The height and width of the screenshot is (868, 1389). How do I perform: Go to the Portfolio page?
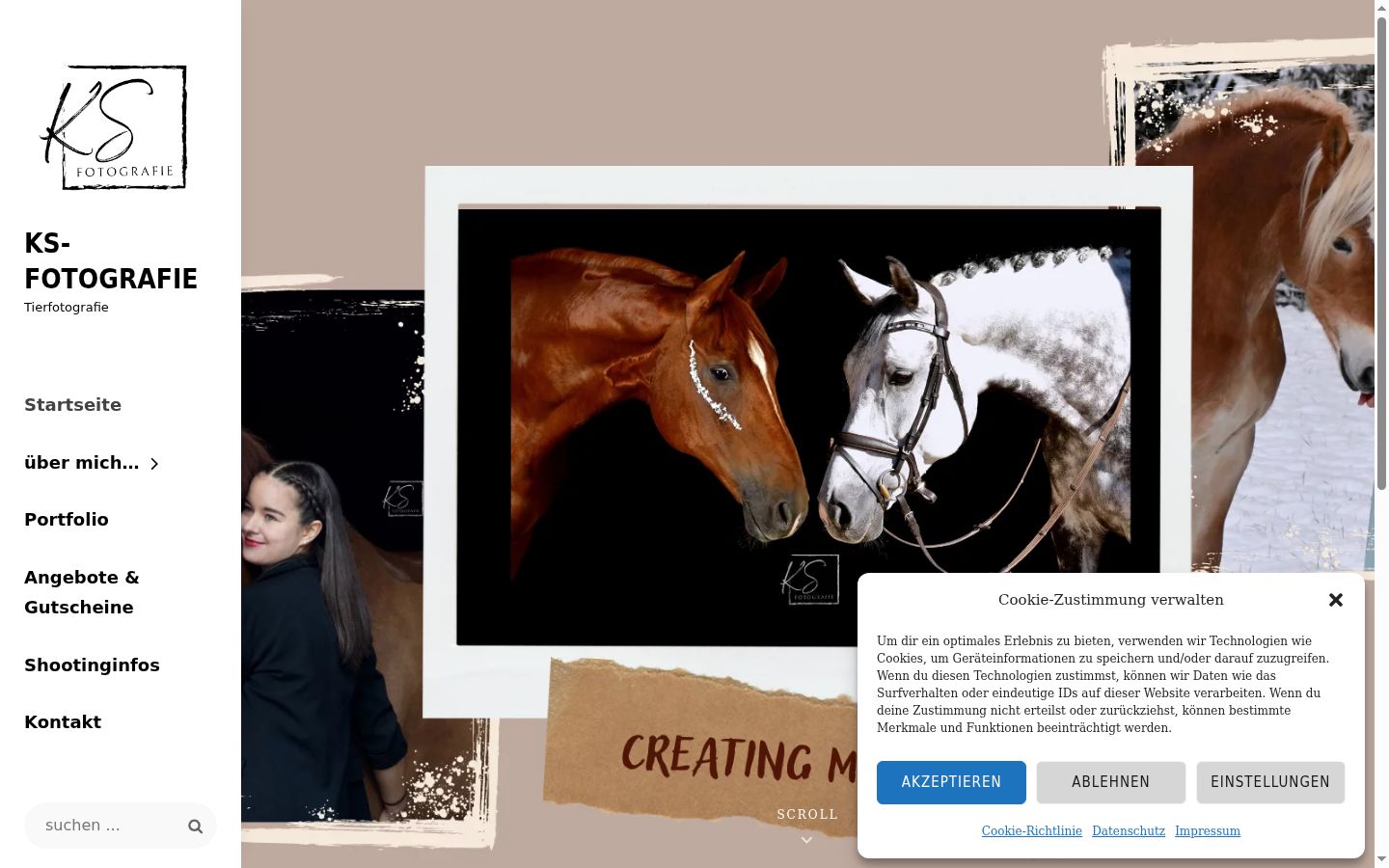(x=67, y=520)
